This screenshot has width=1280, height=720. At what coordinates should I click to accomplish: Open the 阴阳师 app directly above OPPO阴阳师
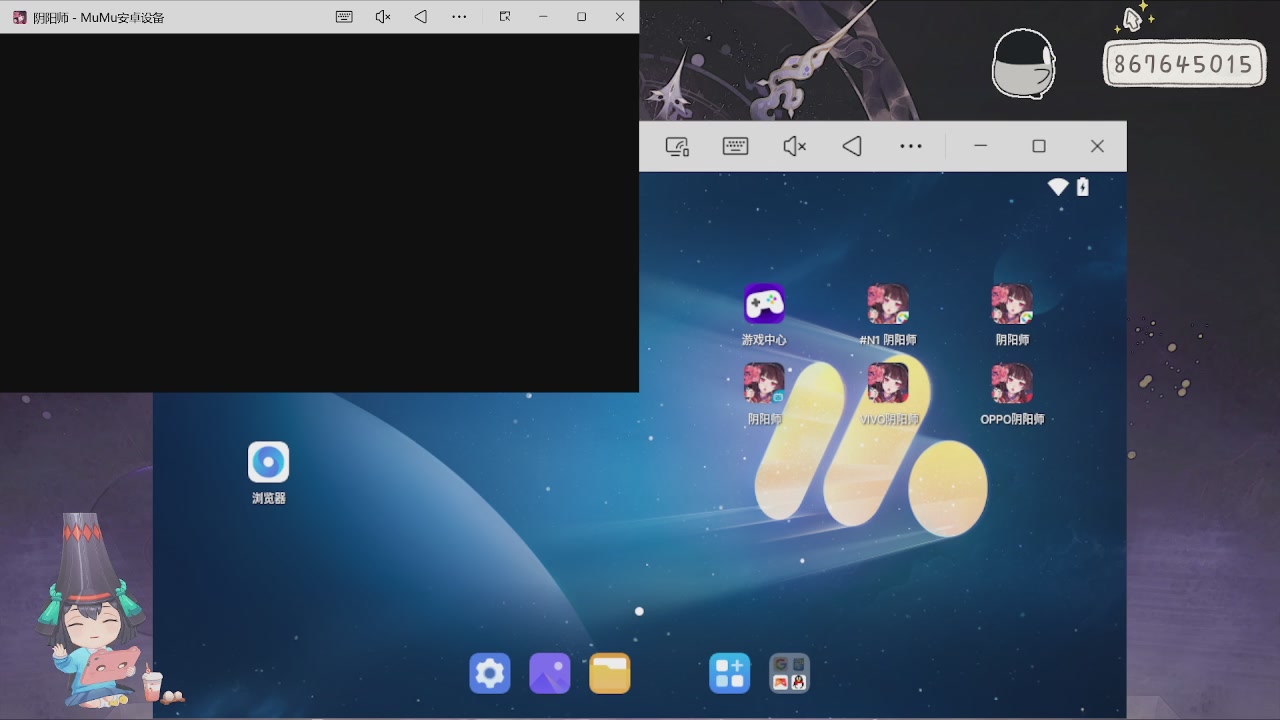(1012, 305)
